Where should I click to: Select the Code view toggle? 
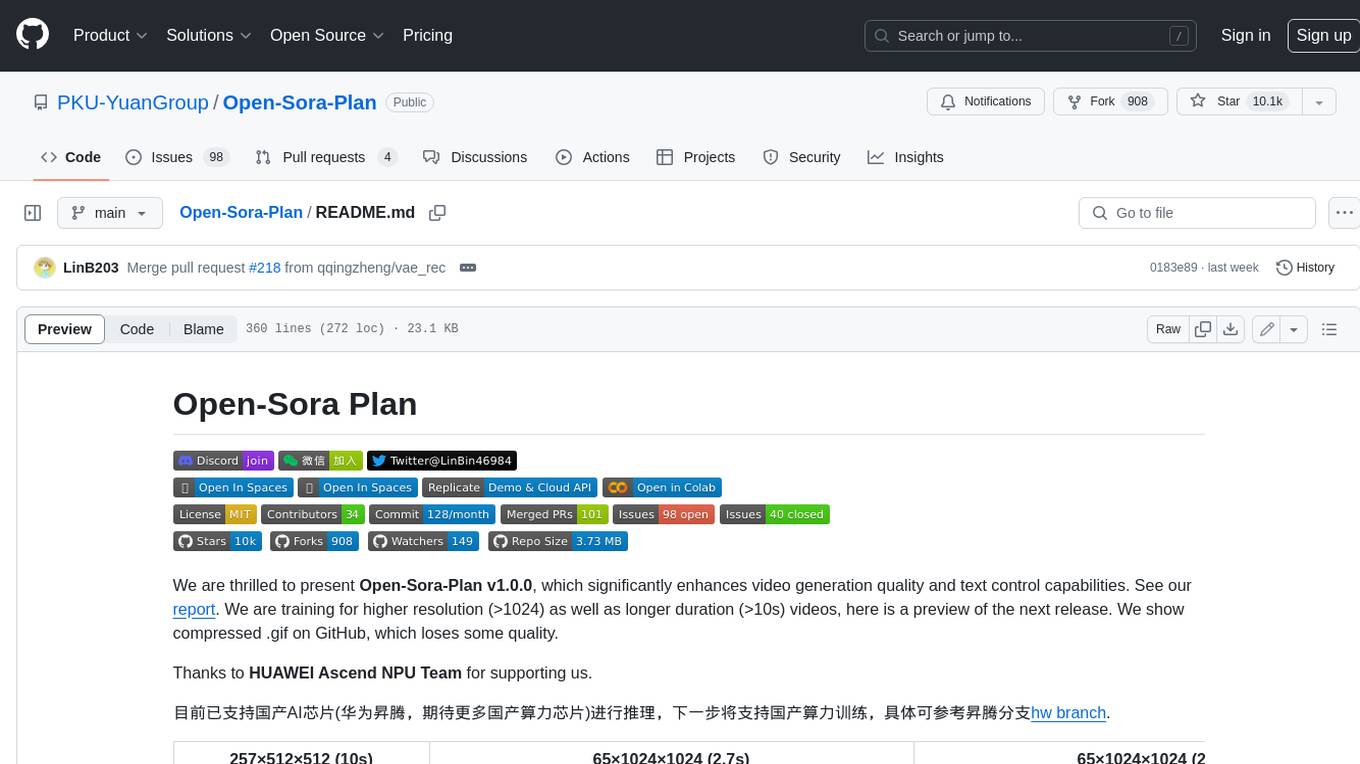(x=137, y=329)
